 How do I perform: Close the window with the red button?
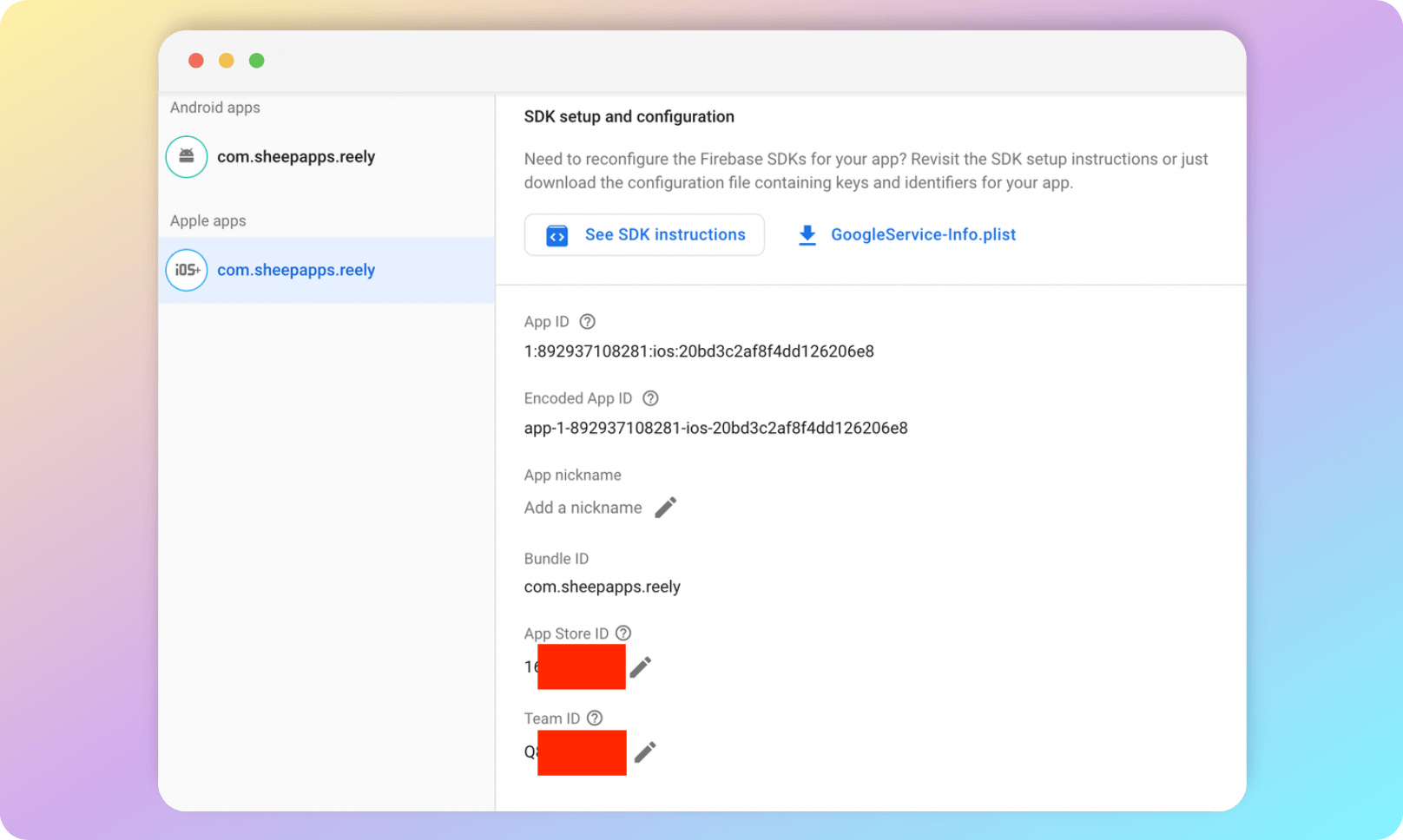point(196,61)
